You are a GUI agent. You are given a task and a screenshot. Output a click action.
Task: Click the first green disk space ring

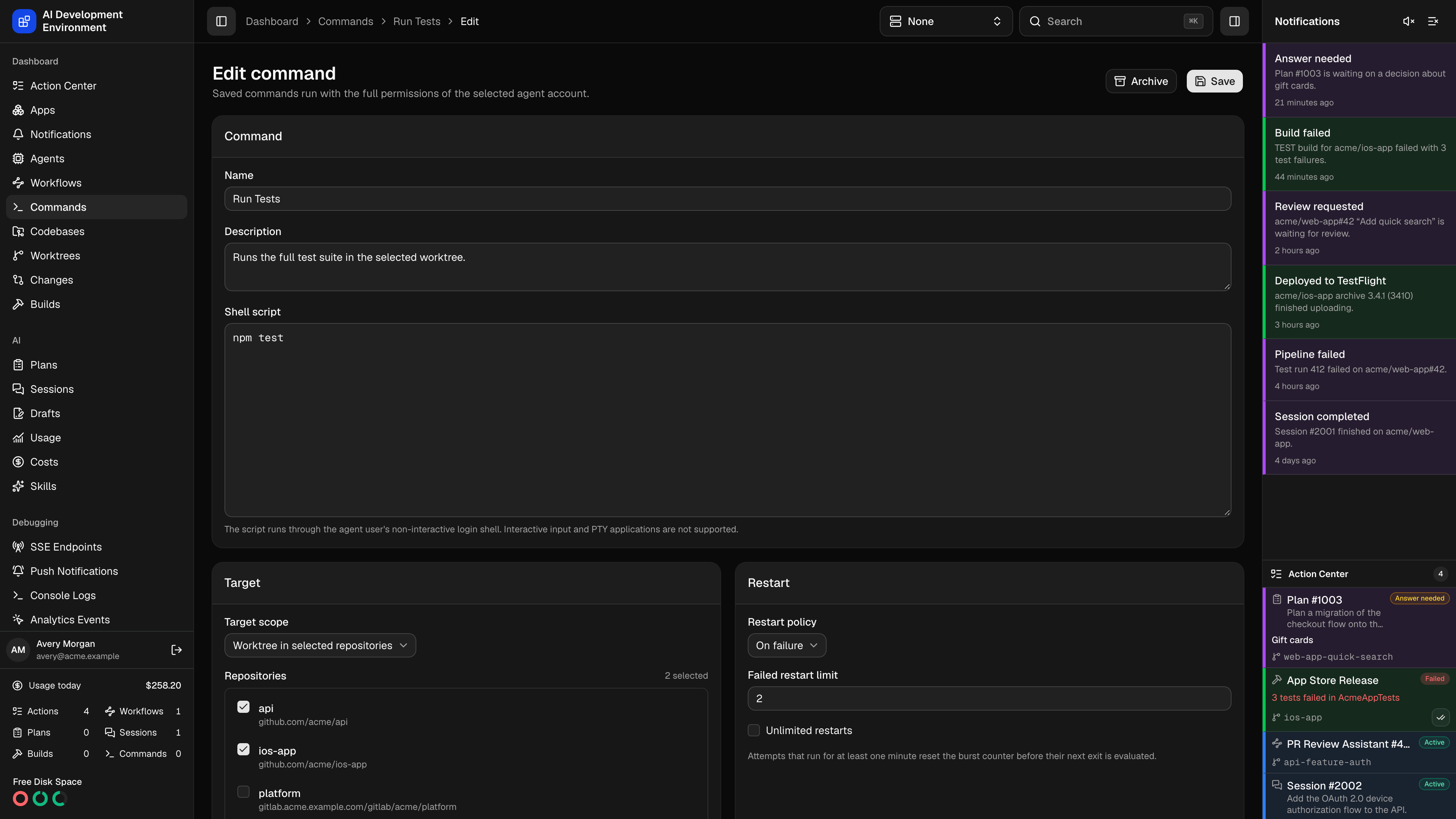(40, 799)
